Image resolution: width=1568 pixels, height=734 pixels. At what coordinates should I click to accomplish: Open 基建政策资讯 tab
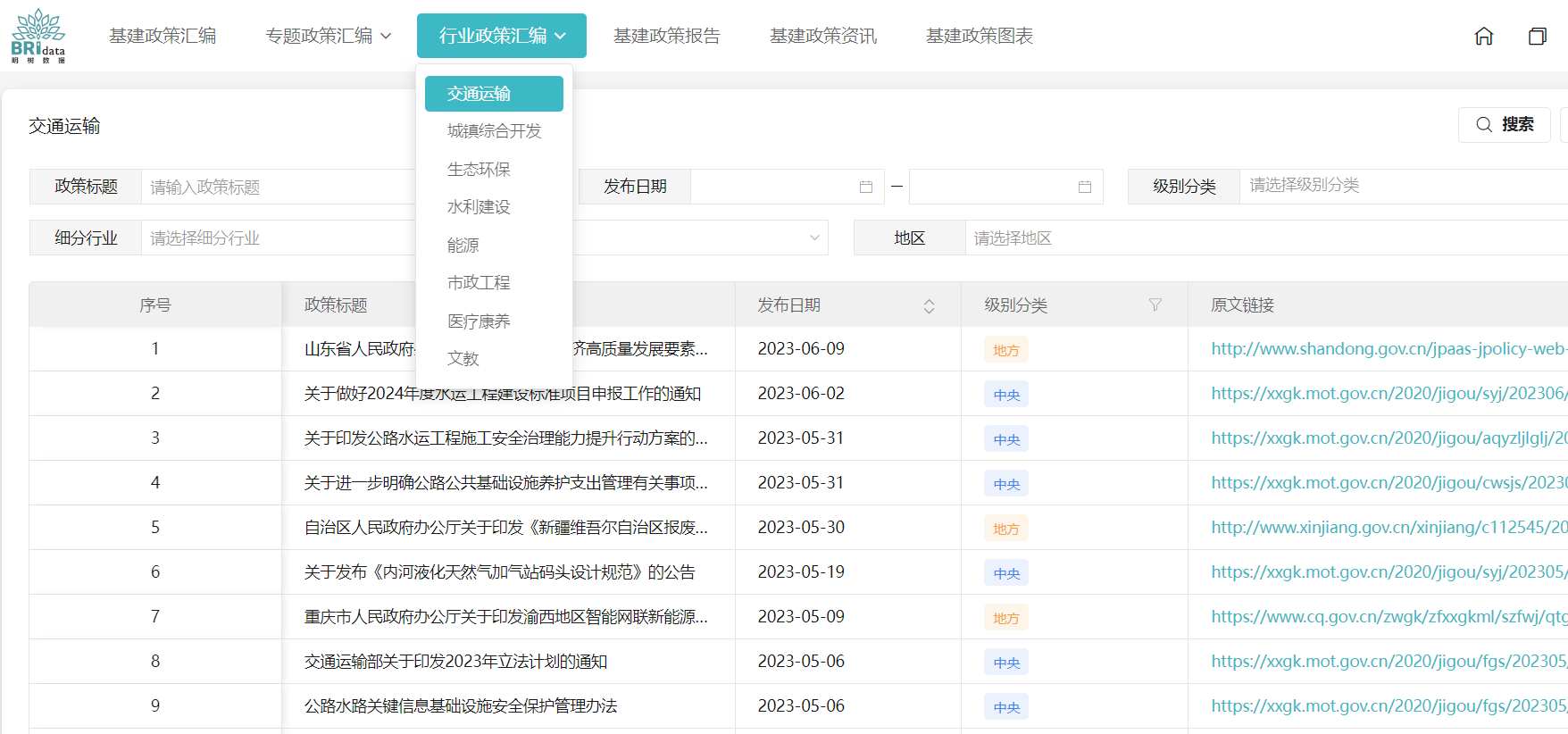pos(823,36)
